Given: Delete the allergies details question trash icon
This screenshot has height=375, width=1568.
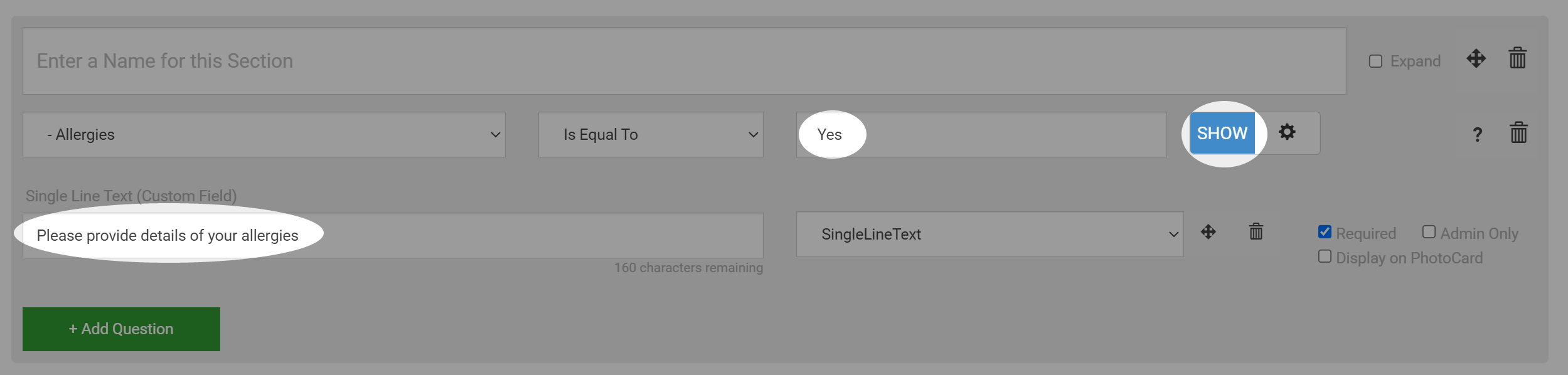Looking at the screenshot, I should point(1256,232).
